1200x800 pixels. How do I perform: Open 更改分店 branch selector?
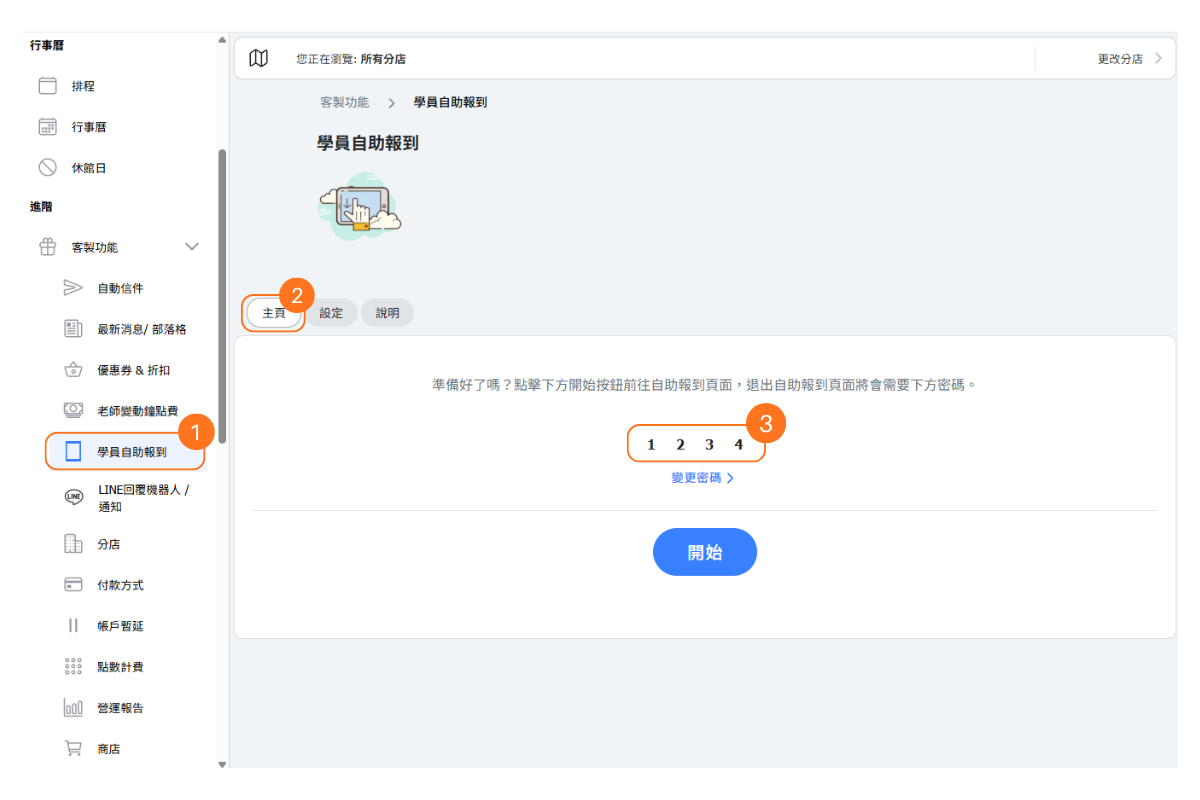[1129, 59]
